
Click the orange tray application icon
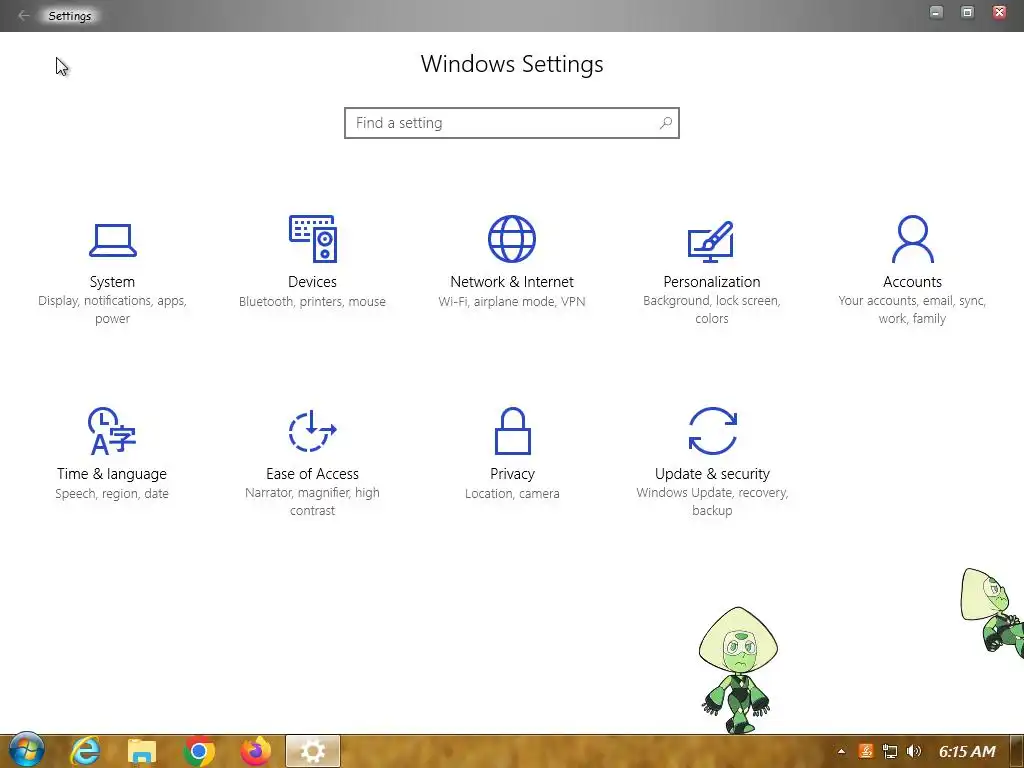pos(866,752)
